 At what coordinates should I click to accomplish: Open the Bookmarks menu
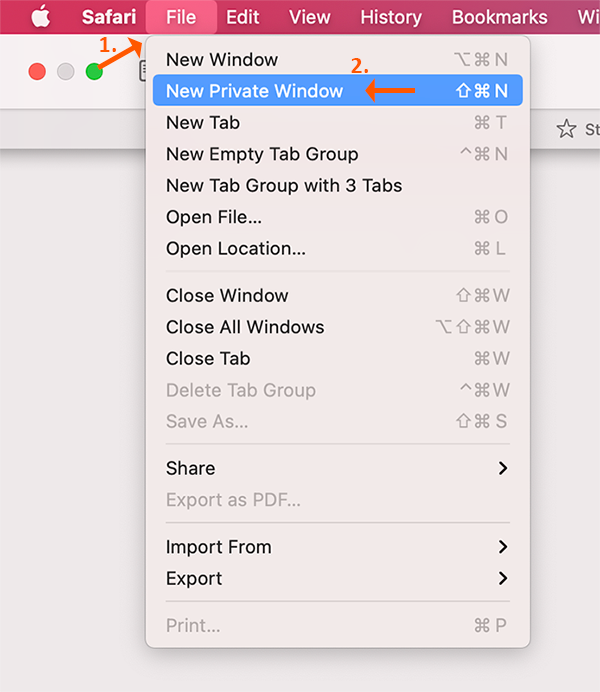[499, 17]
